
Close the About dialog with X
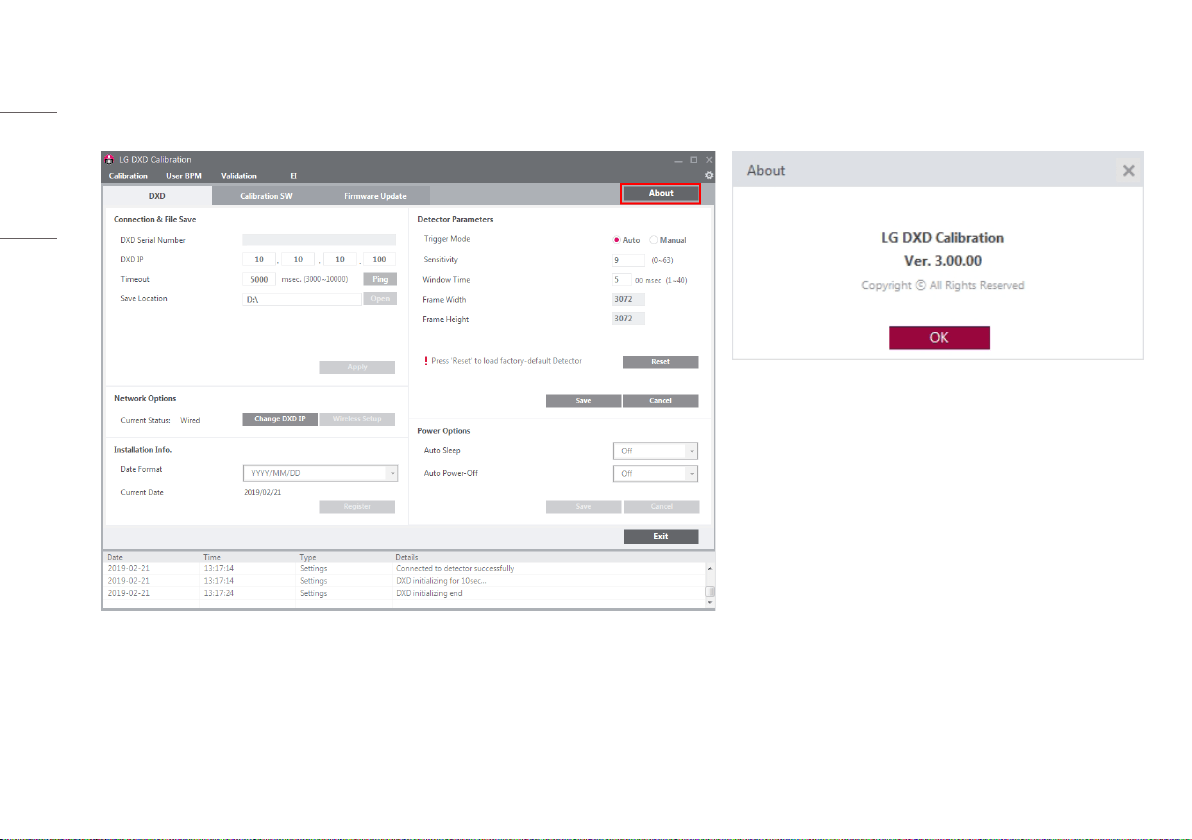tap(1128, 171)
